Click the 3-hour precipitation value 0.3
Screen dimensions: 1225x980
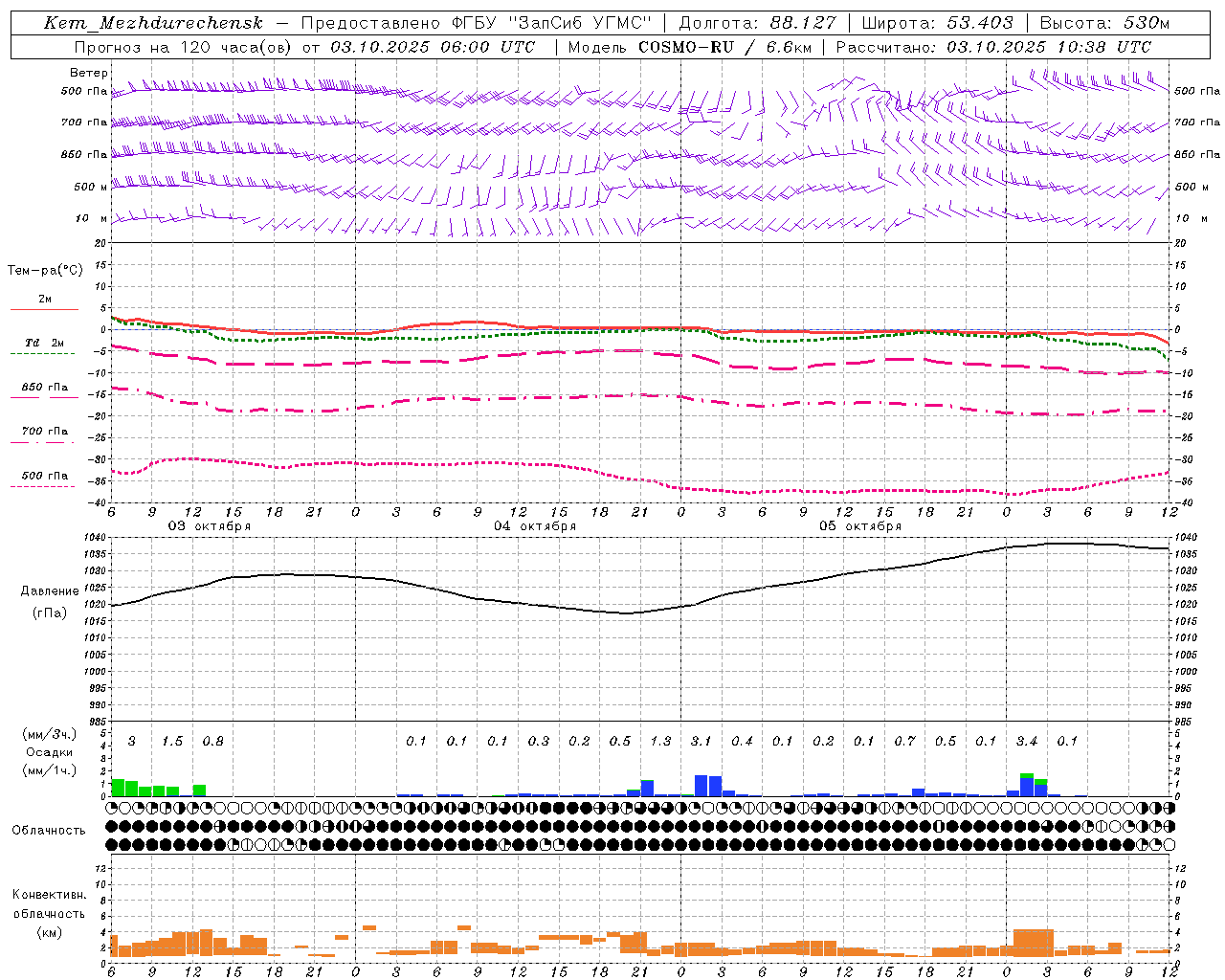pyautogui.click(x=539, y=742)
